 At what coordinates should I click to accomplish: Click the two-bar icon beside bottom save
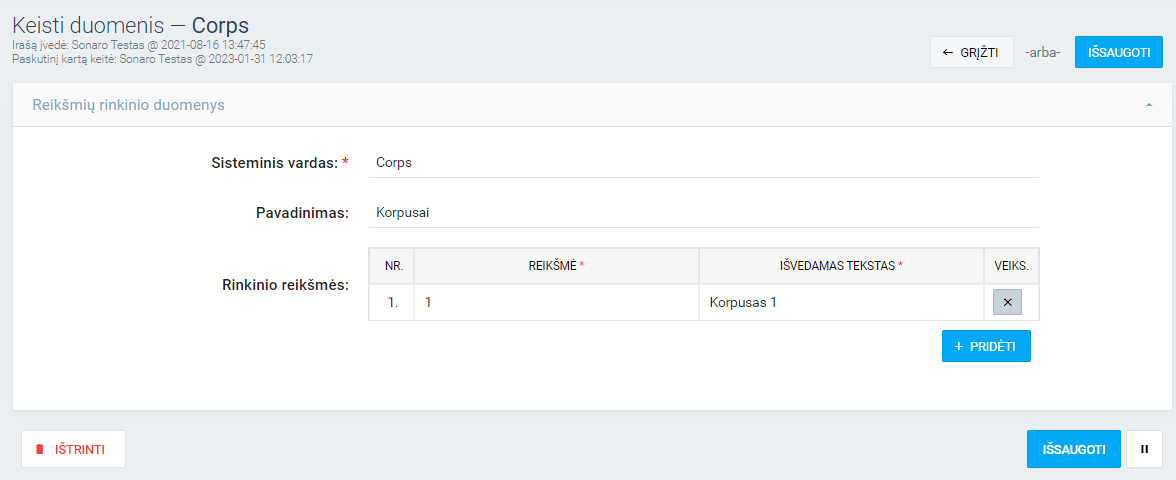[x=1144, y=449]
